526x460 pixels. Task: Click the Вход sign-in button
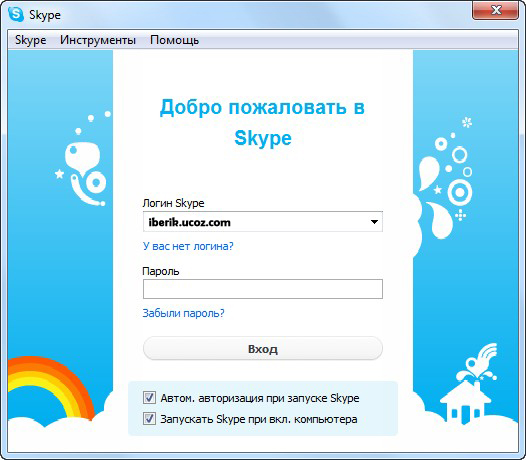[x=263, y=349]
